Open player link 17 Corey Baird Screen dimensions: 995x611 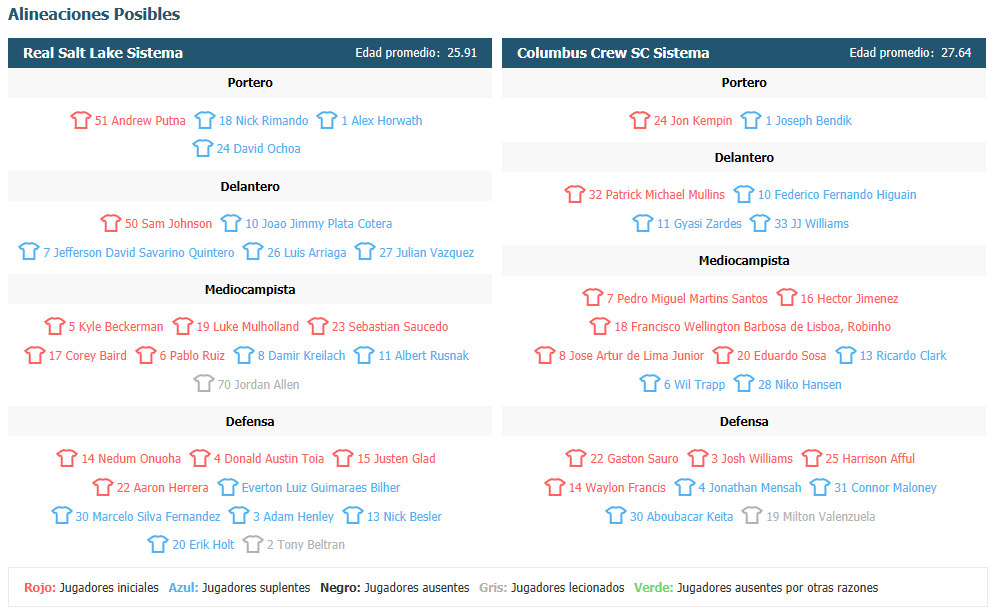pos(88,356)
